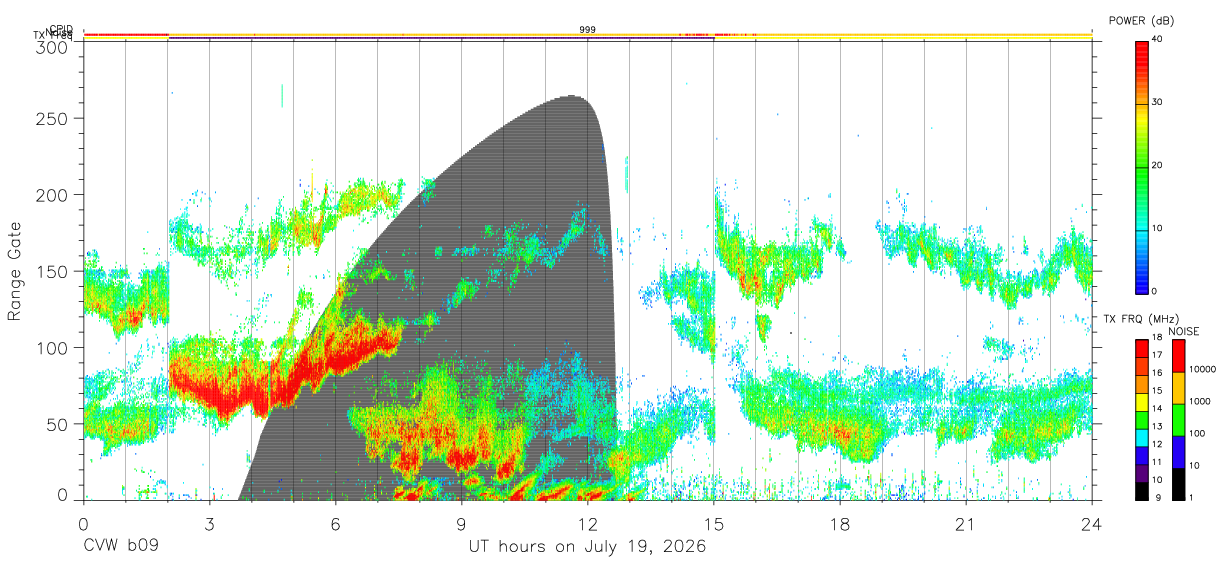Click the 50 tick on Range Gate axis
The height and width of the screenshot is (567, 1228).
tap(58, 424)
